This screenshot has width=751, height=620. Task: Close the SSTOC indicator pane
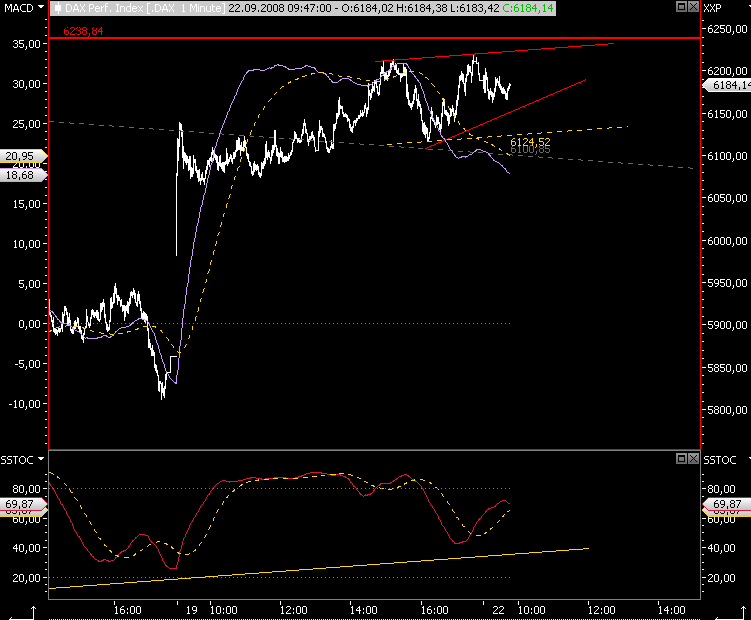pyautogui.click(x=693, y=459)
